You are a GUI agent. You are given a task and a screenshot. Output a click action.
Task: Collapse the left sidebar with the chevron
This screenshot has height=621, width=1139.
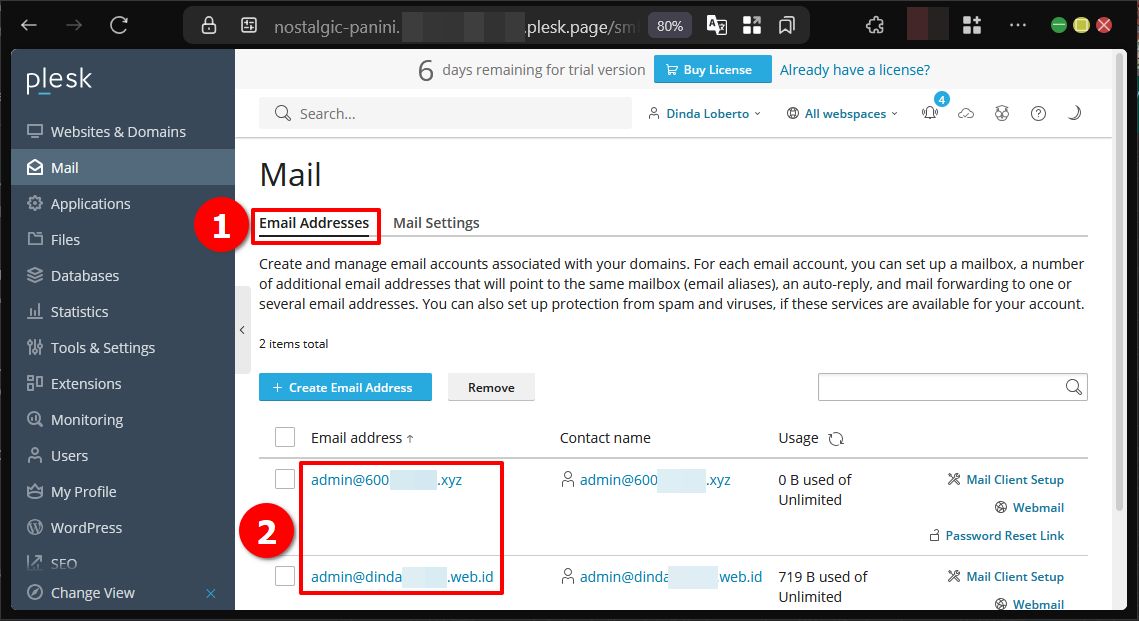point(242,329)
